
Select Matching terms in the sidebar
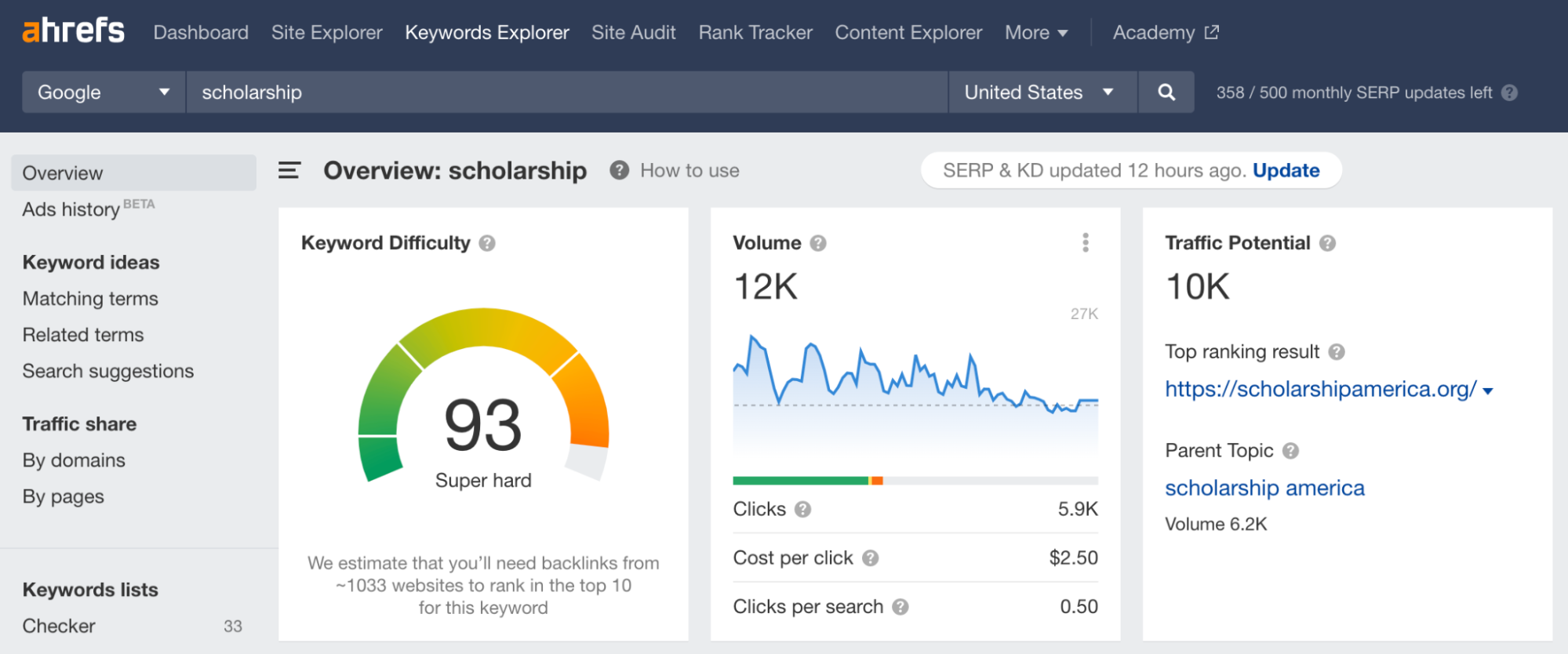click(x=90, y=299)
